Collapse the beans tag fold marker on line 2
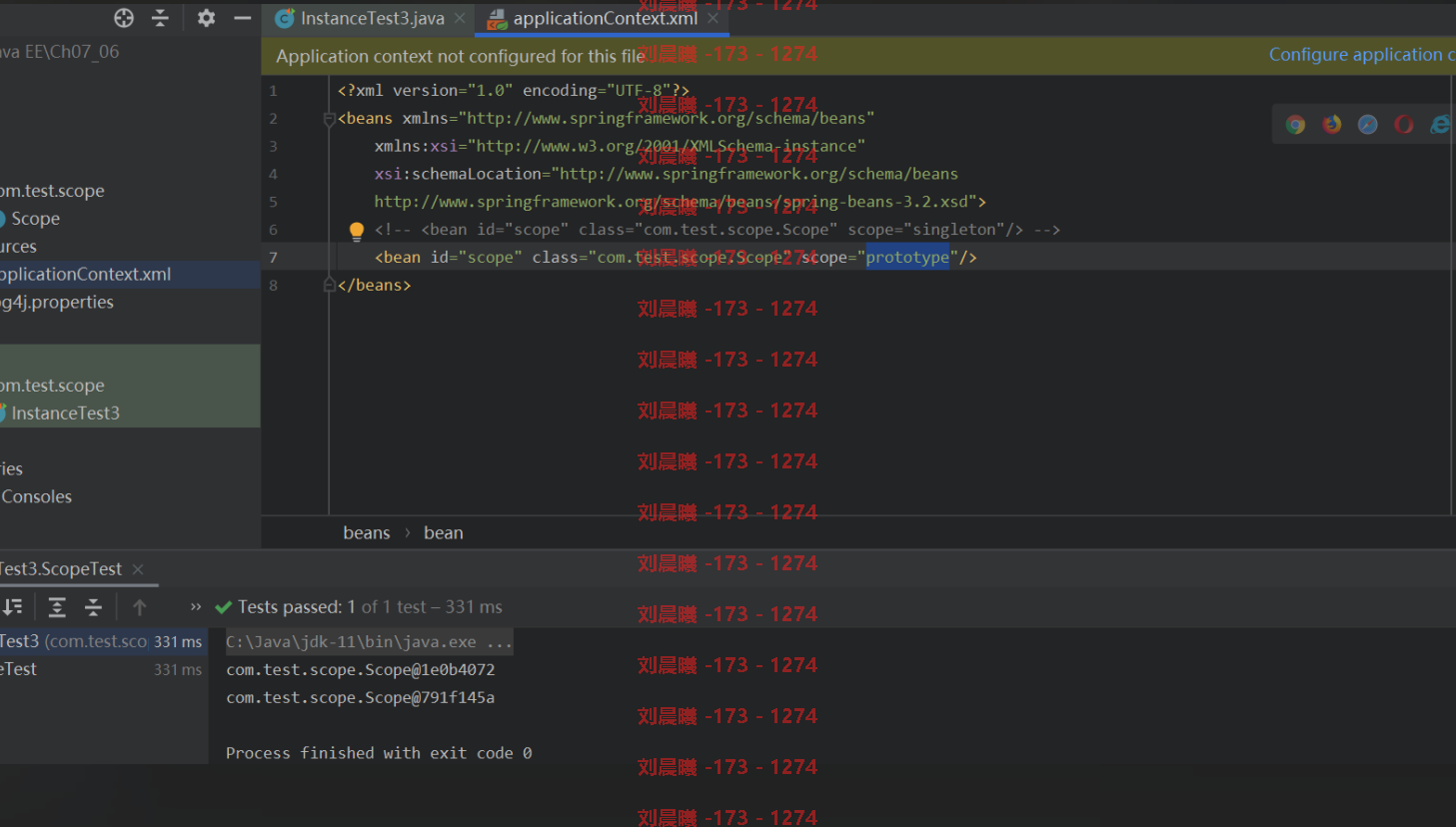This screenshot has height=827, width=1456. (x=329, y=119)
